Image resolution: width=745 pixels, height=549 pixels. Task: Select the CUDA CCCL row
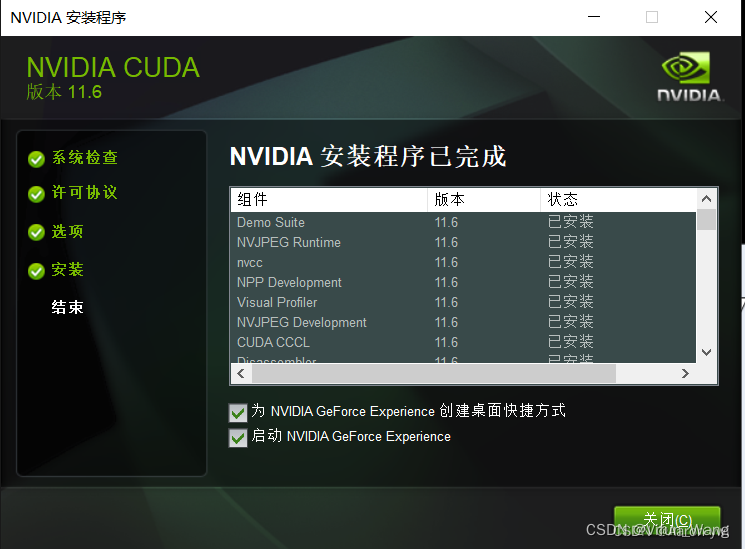463,342
